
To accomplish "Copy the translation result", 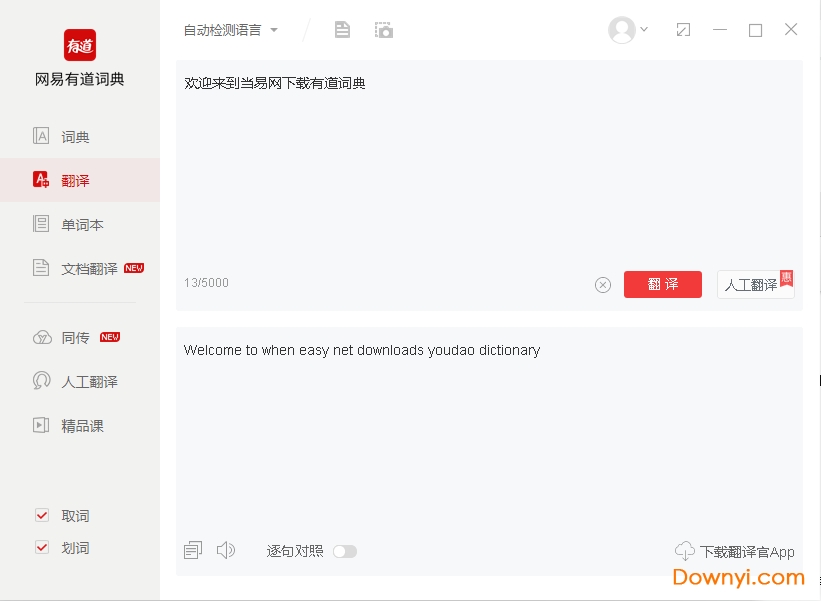I will click(192, 549).
